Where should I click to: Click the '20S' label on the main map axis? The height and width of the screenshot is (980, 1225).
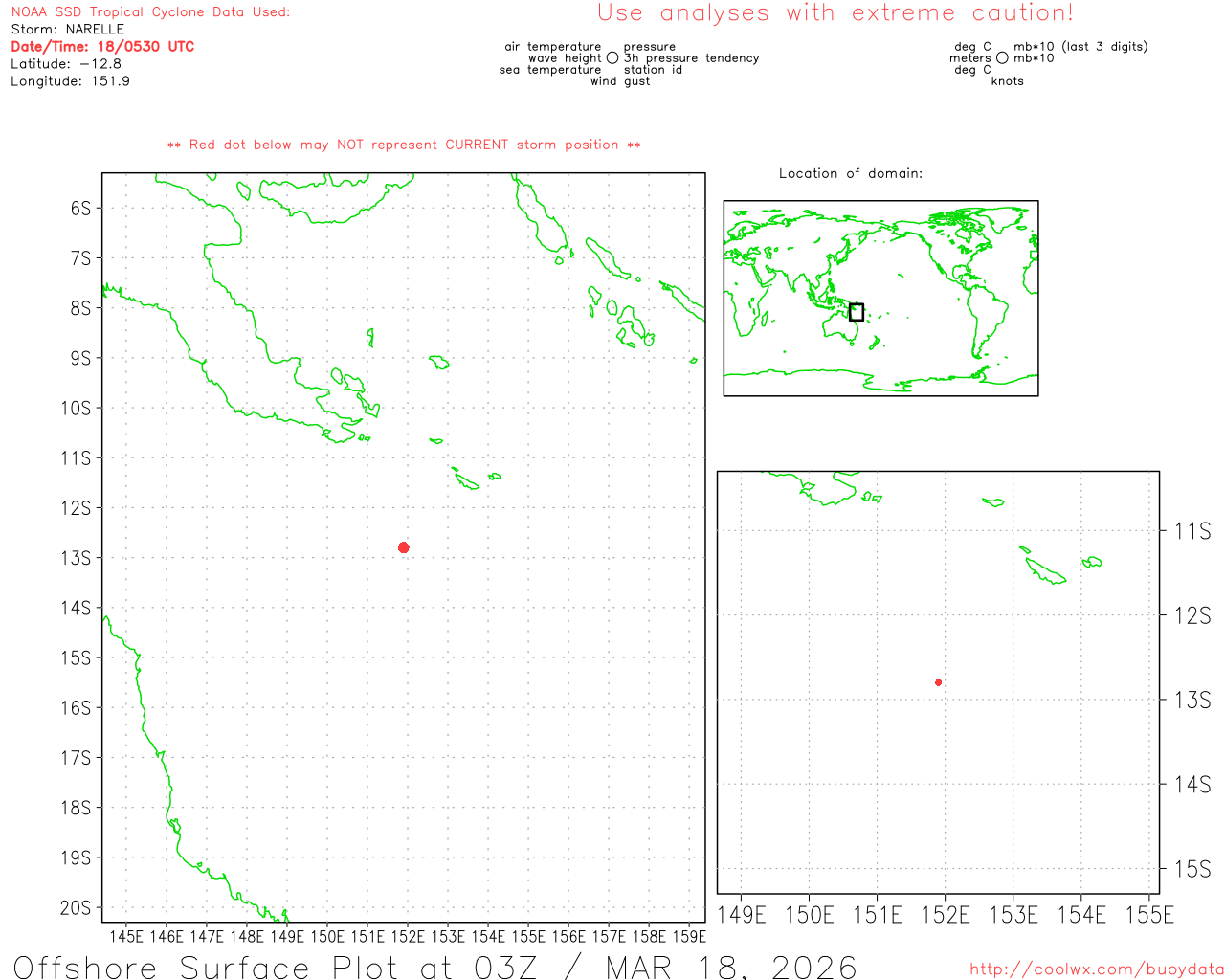[x=76, y=908]
